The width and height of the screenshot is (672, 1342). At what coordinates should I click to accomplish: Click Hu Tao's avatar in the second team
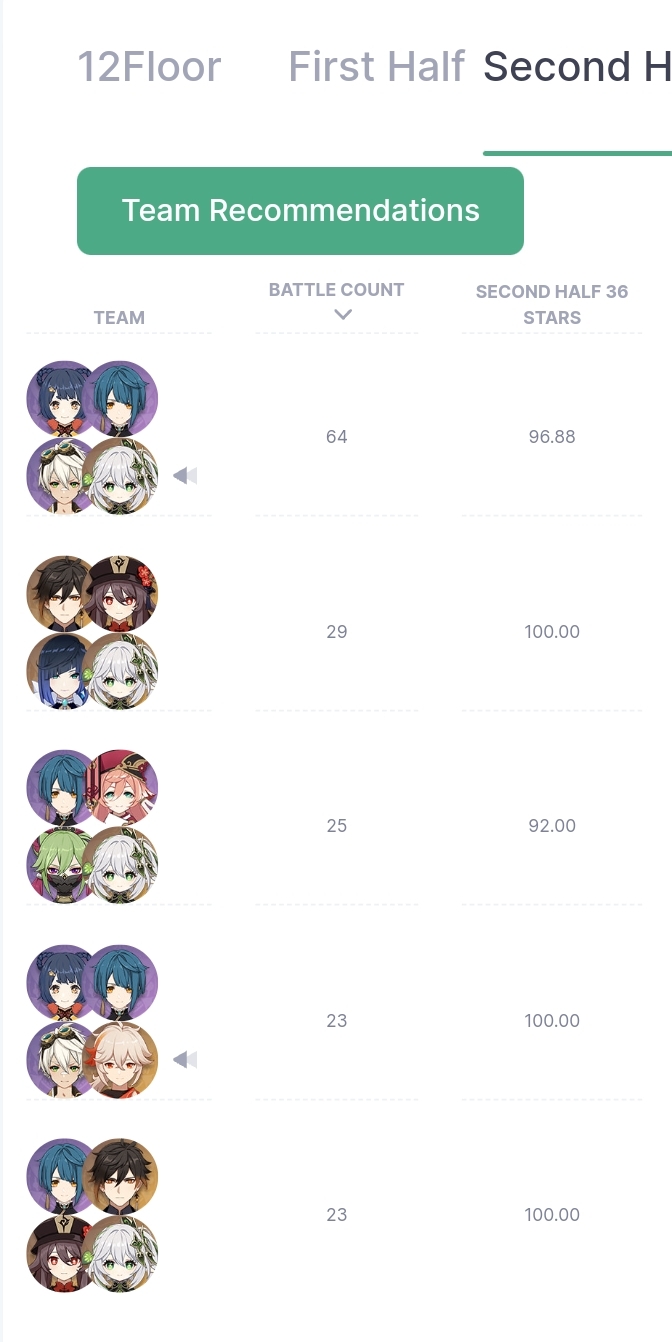point(120,594)
